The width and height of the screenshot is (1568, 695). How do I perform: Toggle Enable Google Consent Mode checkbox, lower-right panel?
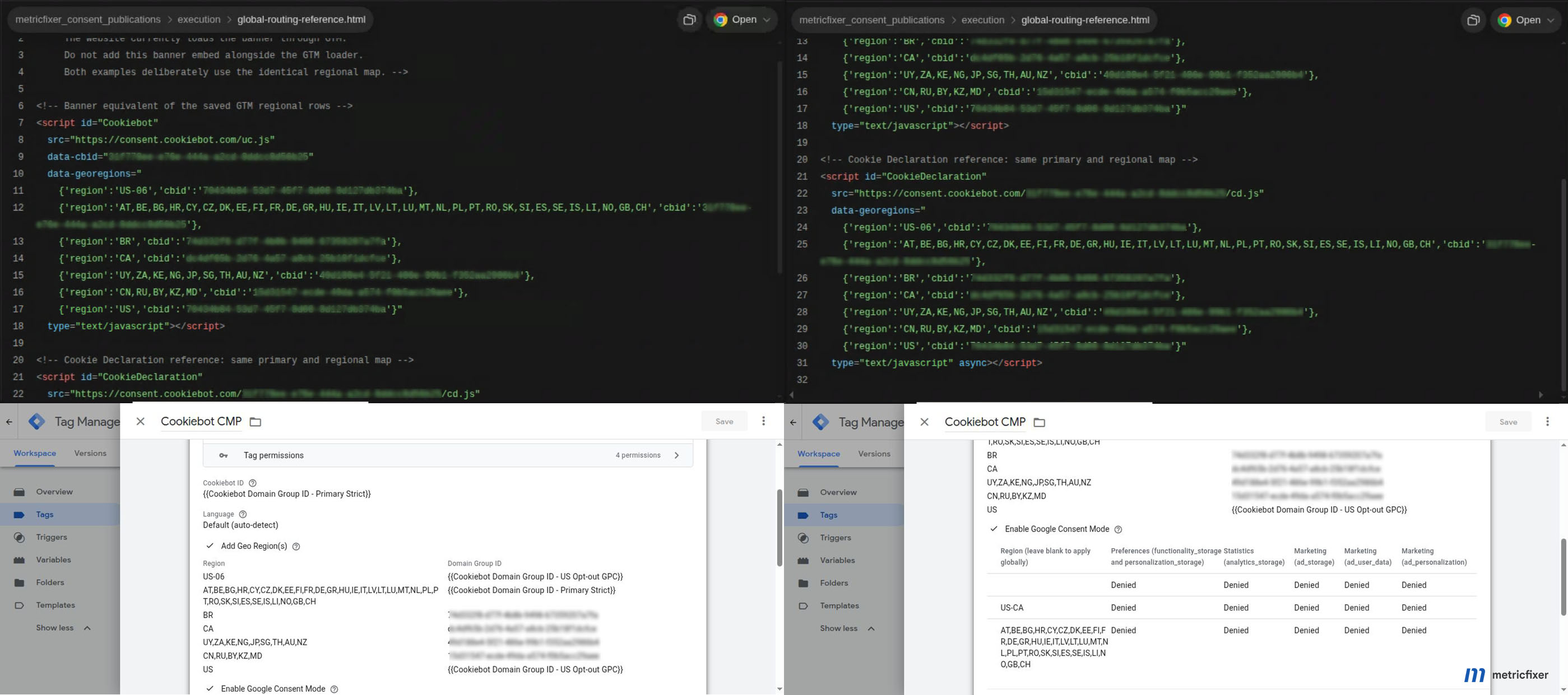point(994,529)
